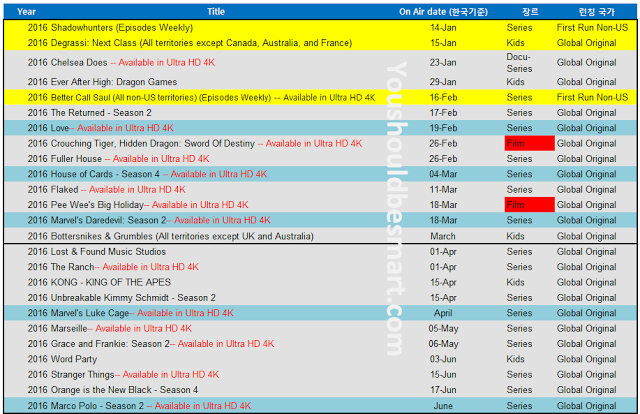Select Marco Polo - Season 2 title
640x414 pixels.
point(151,406)
